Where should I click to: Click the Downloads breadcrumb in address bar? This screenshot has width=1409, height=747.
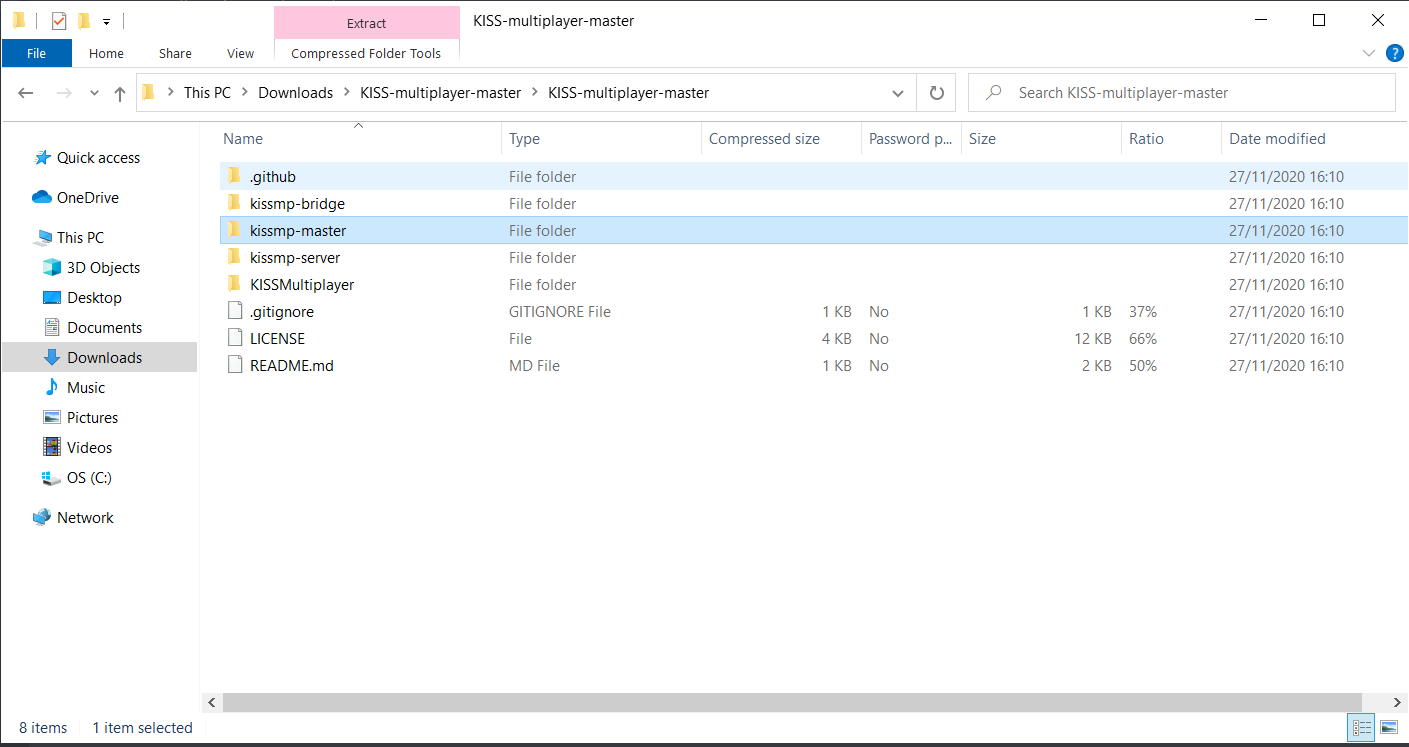296,93
